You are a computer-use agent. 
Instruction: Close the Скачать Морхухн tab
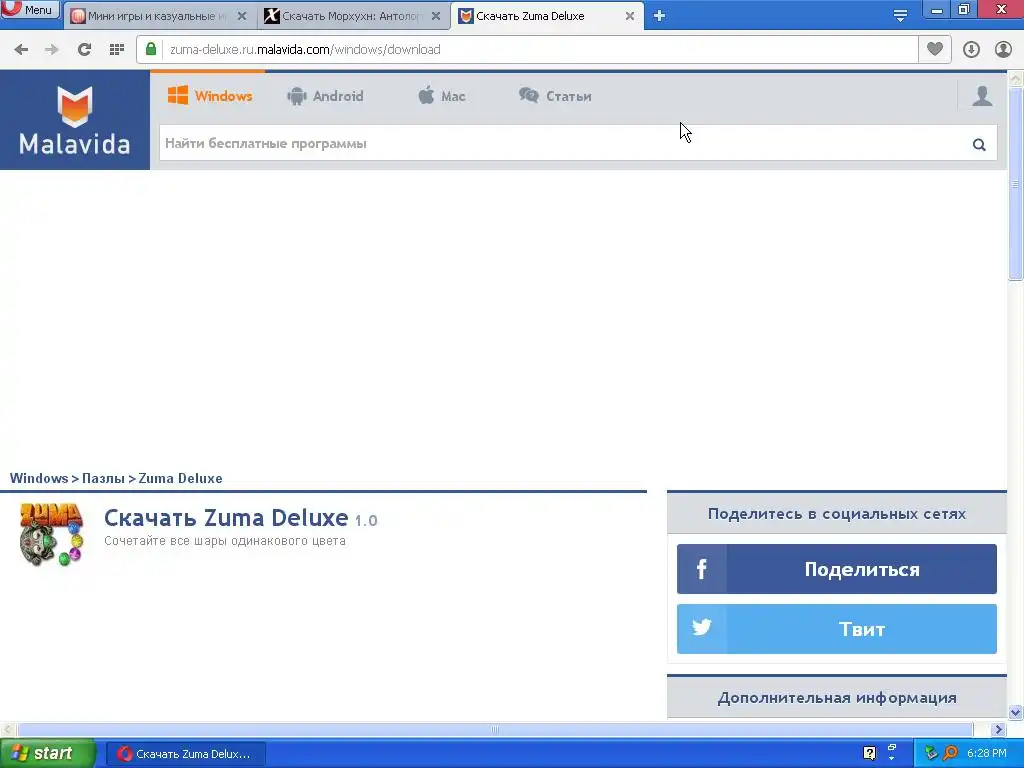click(436, 16)
